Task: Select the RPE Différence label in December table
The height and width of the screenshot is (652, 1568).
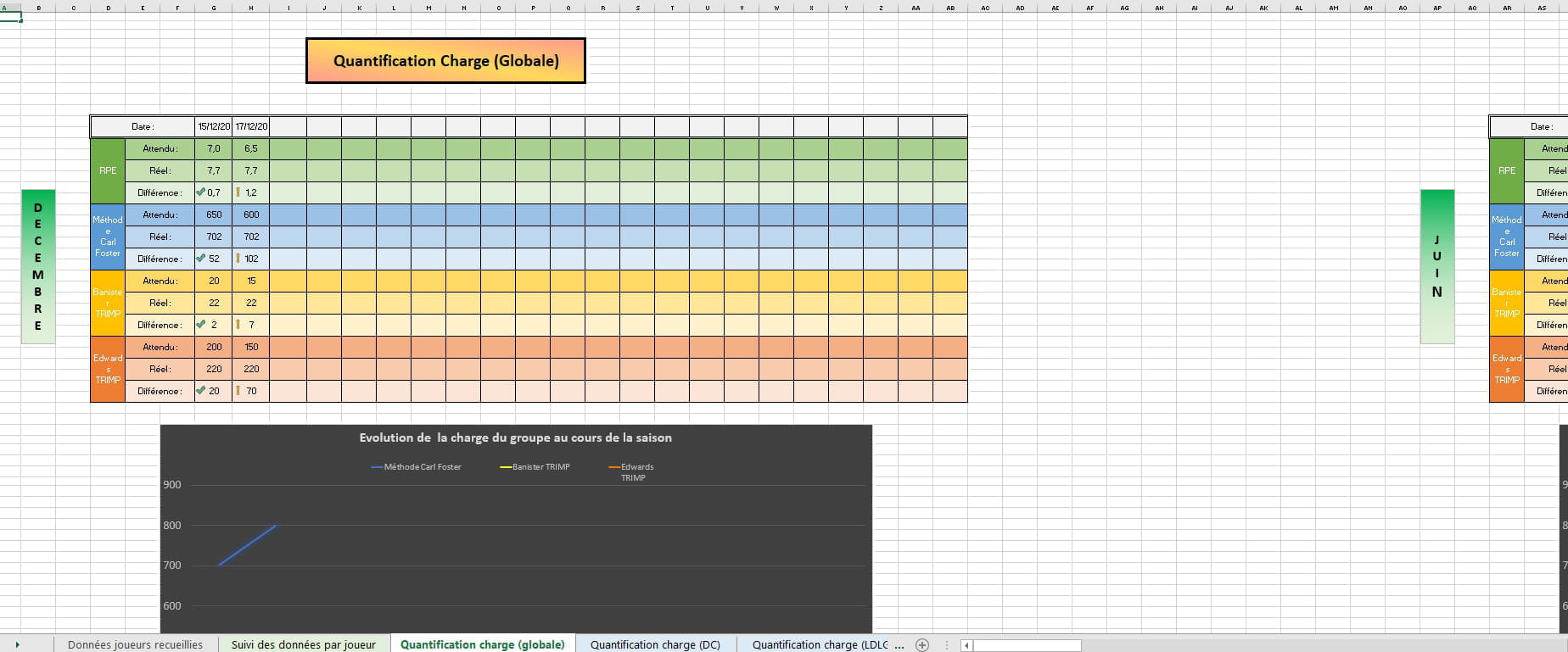Action: click(160, 192)
